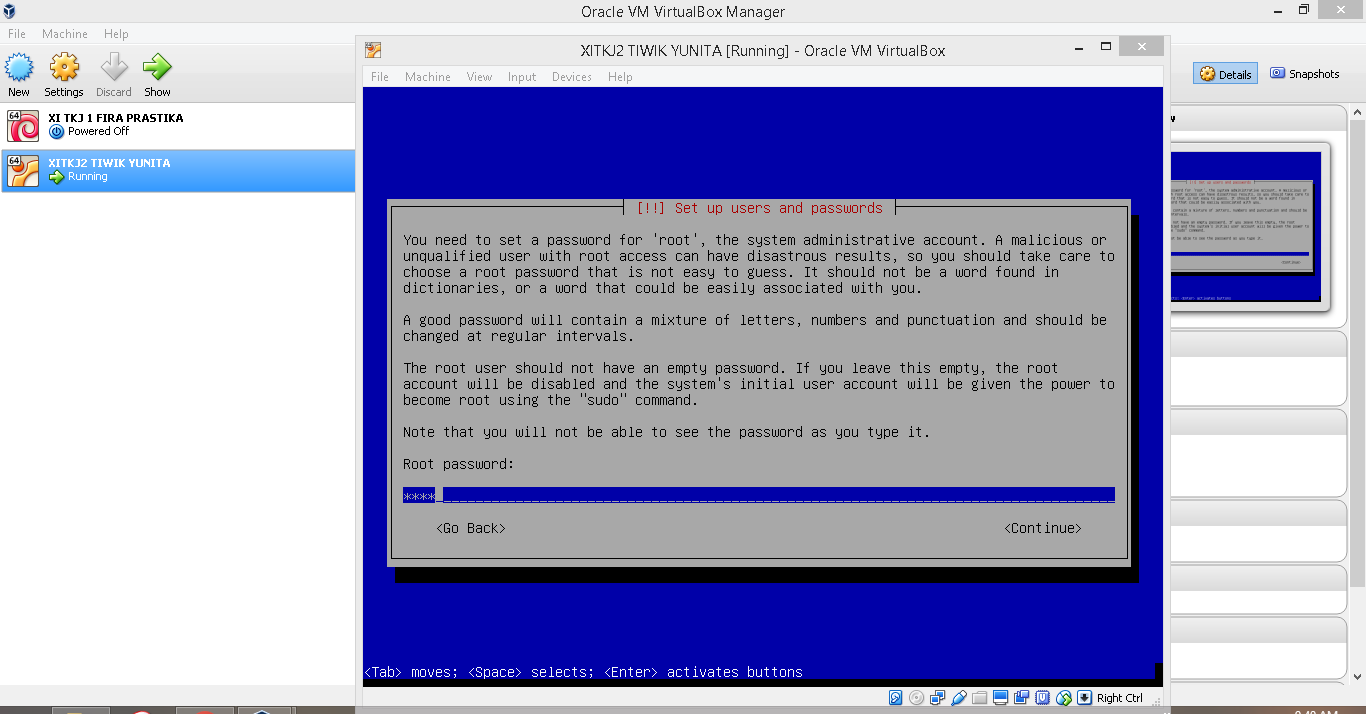Open File menu in VirtualBox Manager
Screen dimensions: 1366x714
click(17, 34)
